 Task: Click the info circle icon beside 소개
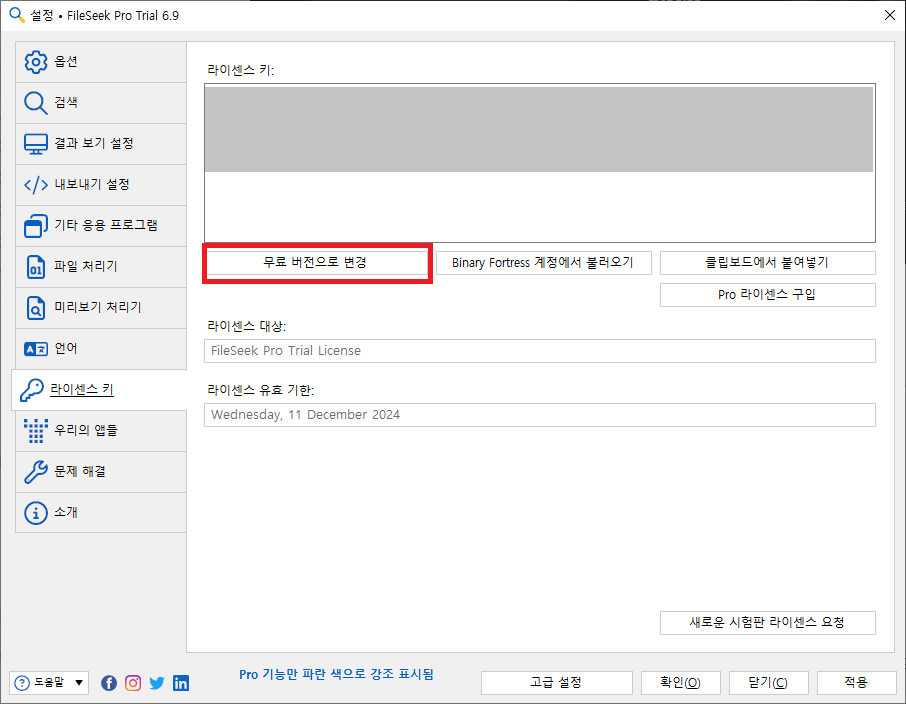click(36, 513)
